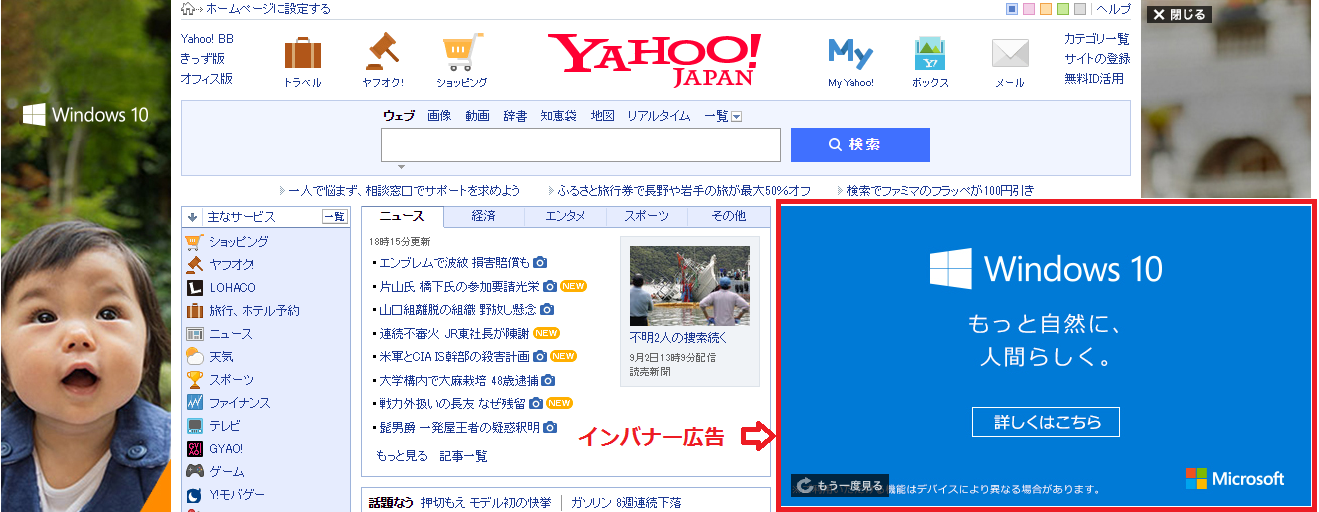This screenshot has width=1319, height=512.
Task: Focus the web search input field
Action: [581, 145]
